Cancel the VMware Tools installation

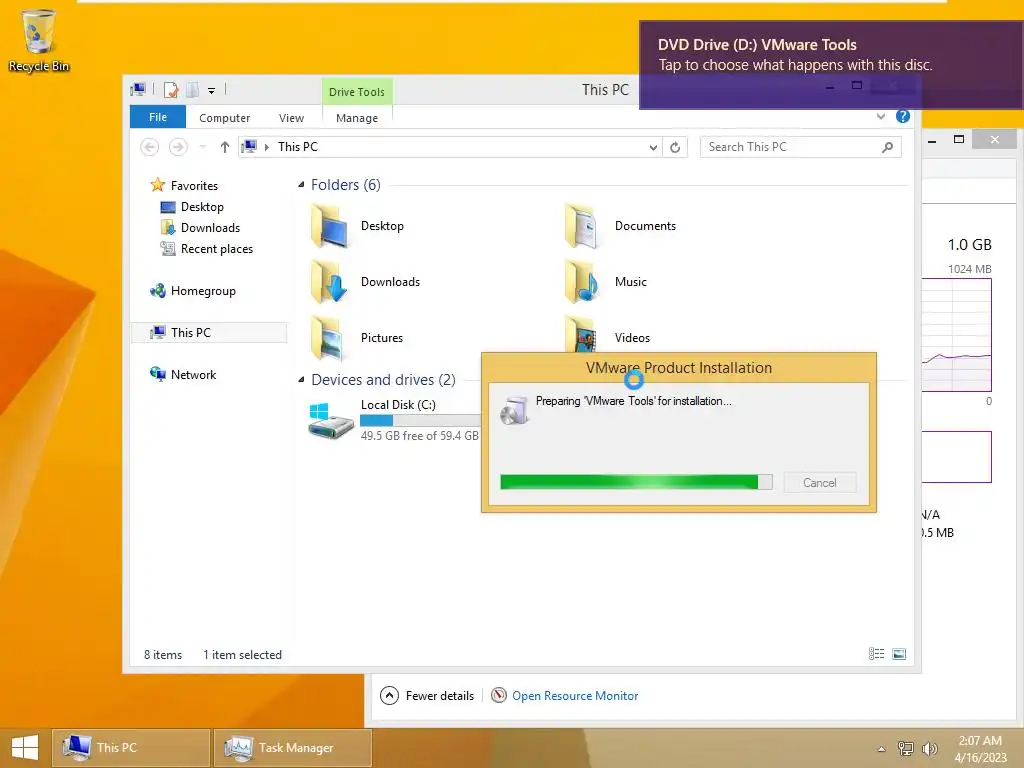click(x=820, y=483)
